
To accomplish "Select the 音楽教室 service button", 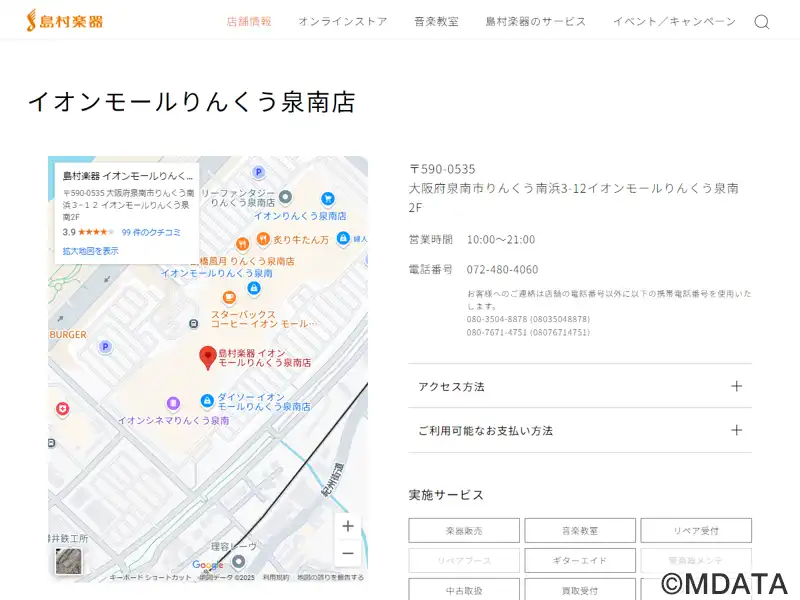I will (x=580, y=531).
